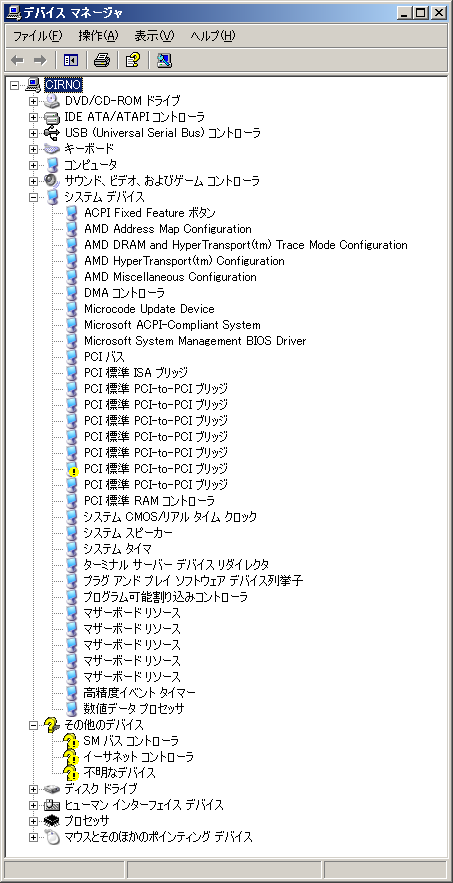
Task: Select AMD HyperTransport(tm) Configuration device
Action: [x=184, y=261]
